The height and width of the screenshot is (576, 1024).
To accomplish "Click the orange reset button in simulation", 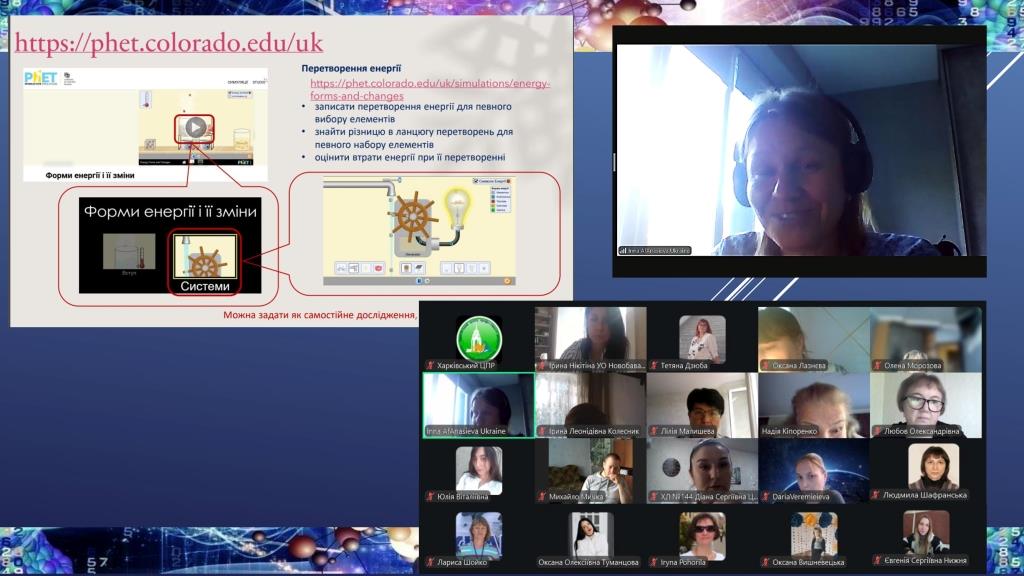I will (508, 281).
